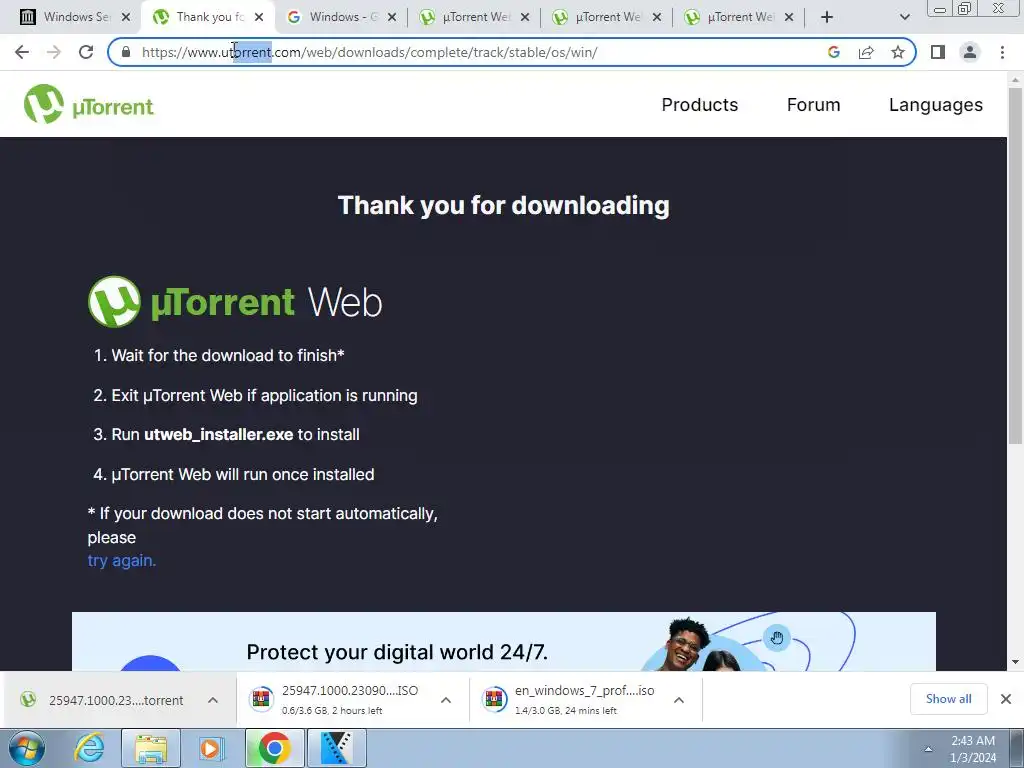Expand options for the .torrent download
The width and height of the screenshot is (1024, 768).
(213, 700)
